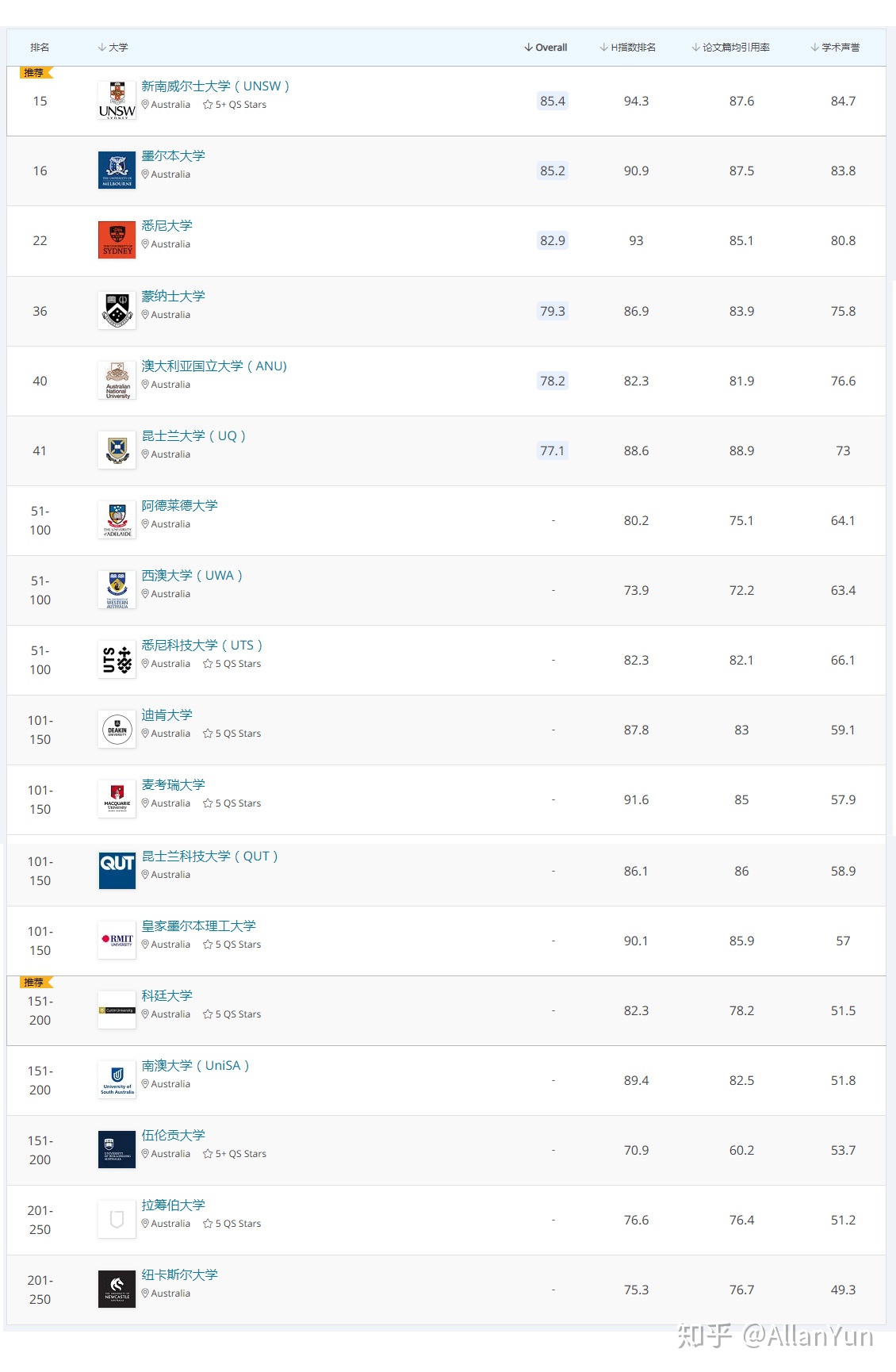The width and height of the screenshot is (896, 1372).
Task: Click the UTS logo icon
Action: [117, 660]
